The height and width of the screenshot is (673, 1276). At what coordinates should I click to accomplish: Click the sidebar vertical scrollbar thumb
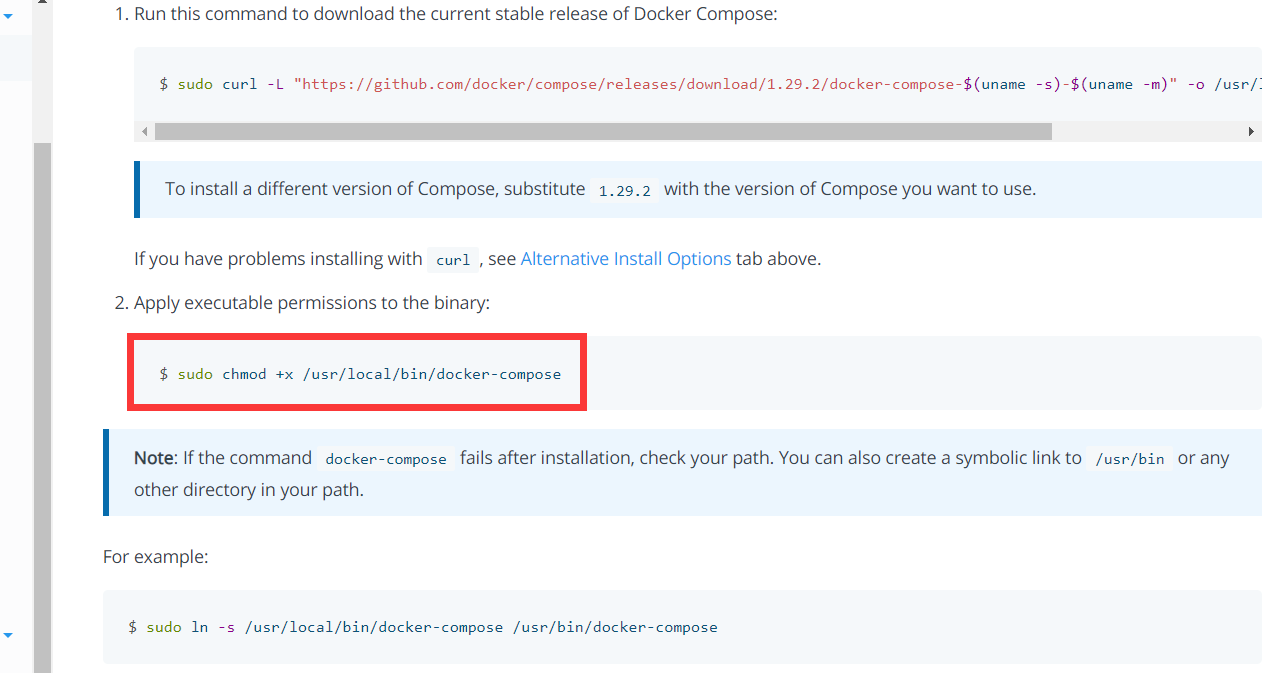42,400
